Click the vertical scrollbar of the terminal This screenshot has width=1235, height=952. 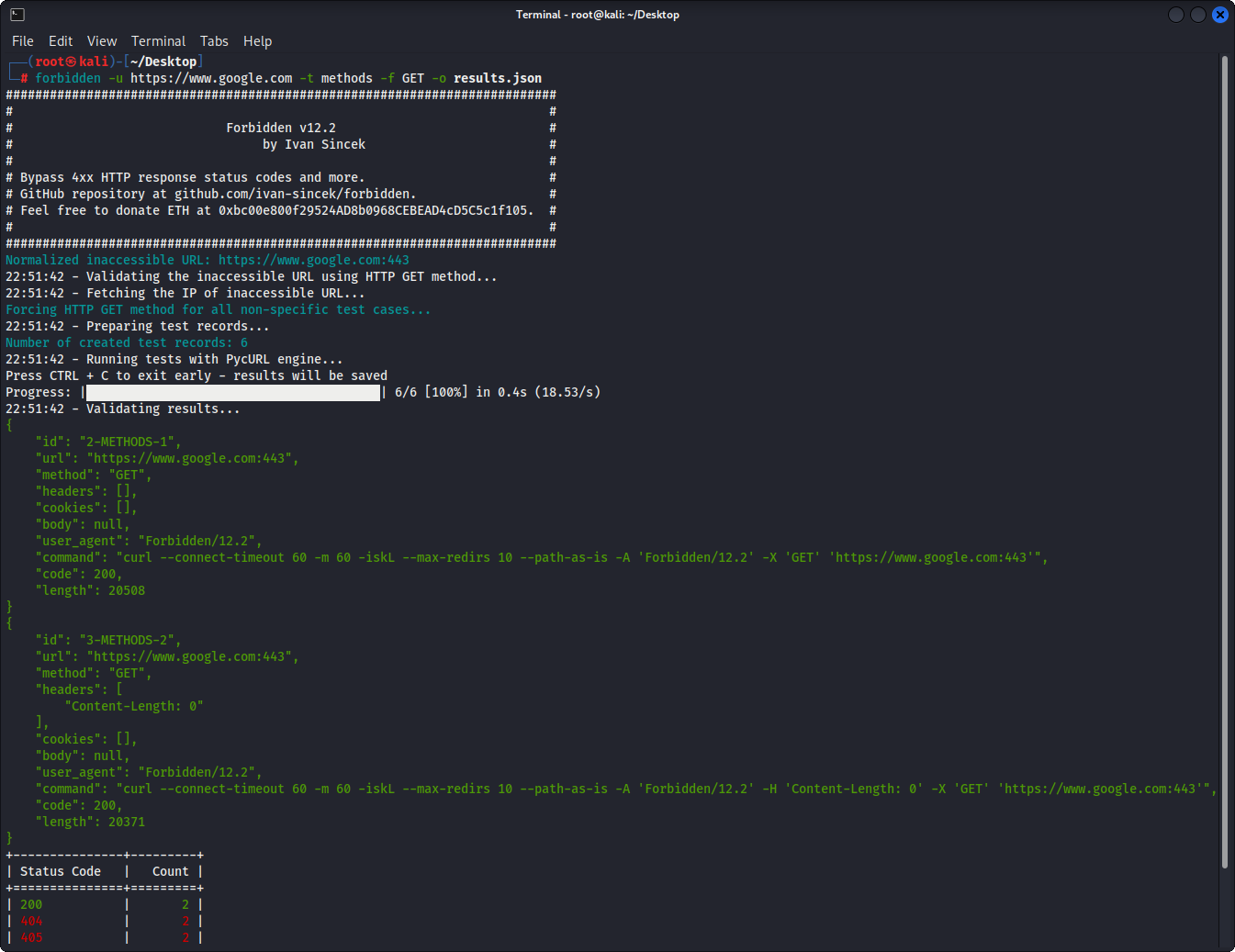(1225, 459)
